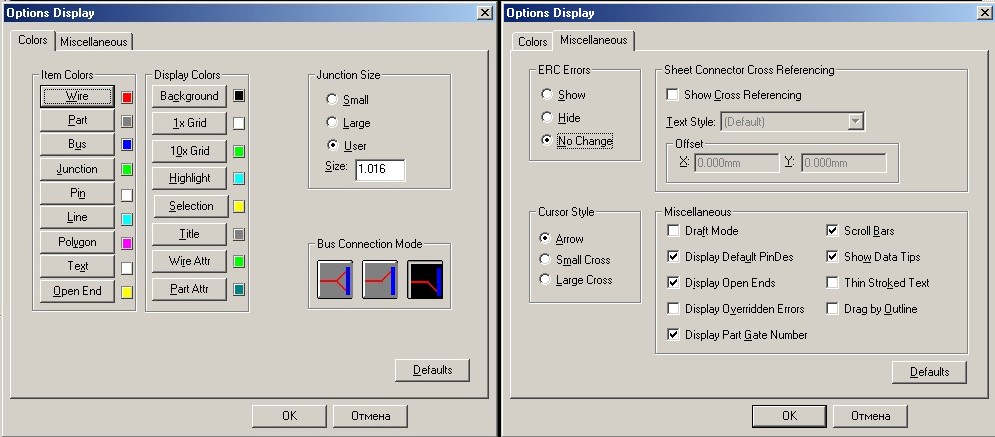
Task: Click the Polygon item color button
Action: pos(77,242)
